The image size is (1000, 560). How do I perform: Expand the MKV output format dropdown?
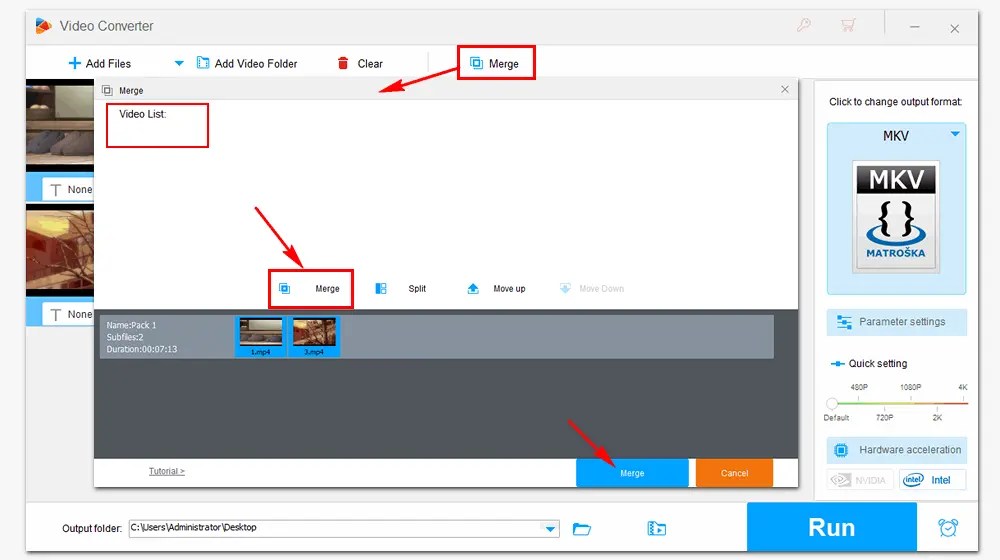955,134
